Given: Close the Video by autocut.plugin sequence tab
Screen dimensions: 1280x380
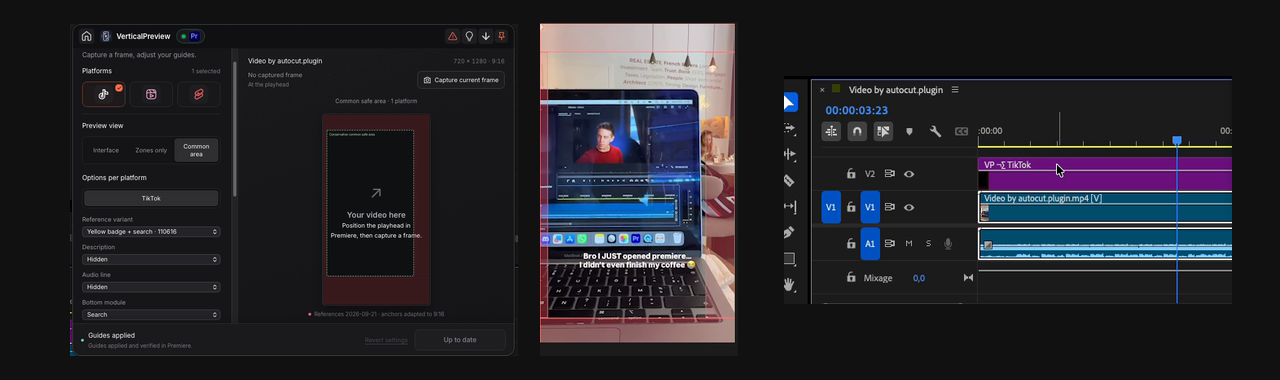Looking at the screenshot, I should 822,90.
